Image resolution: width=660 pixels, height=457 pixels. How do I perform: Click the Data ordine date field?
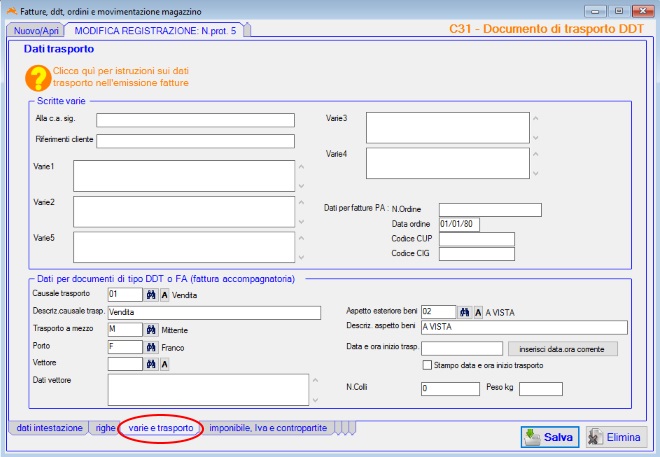(x=459, y=224)
